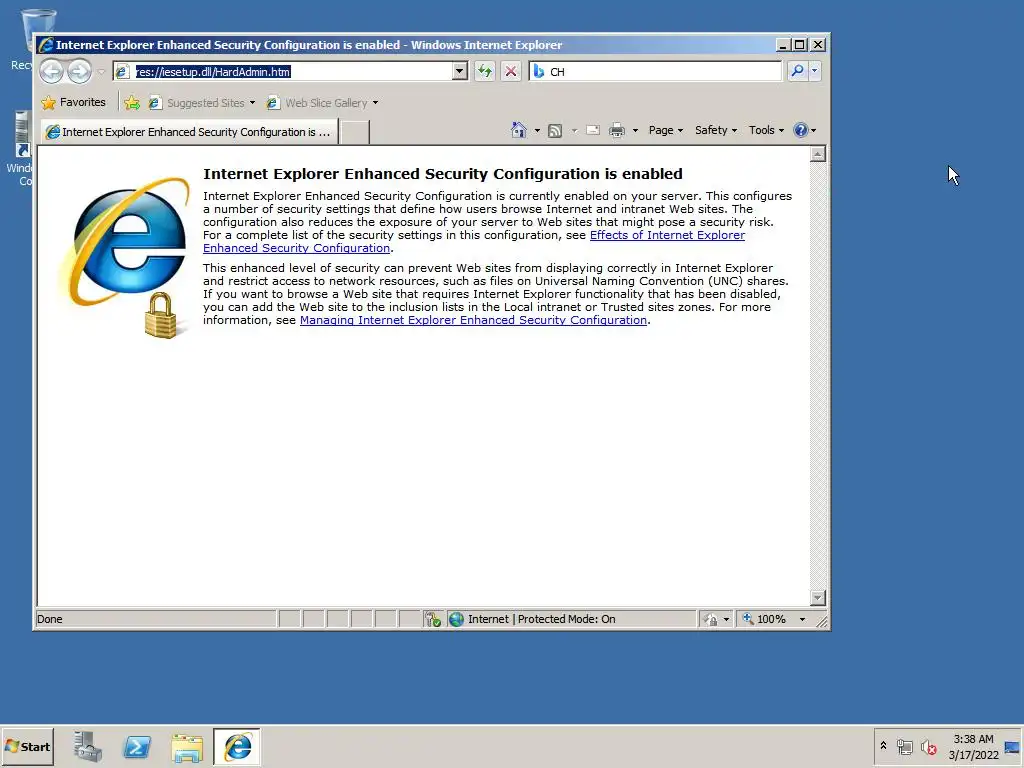Click the magnifier Search button
Screen dimensions: 1024x768
[797, 71]
